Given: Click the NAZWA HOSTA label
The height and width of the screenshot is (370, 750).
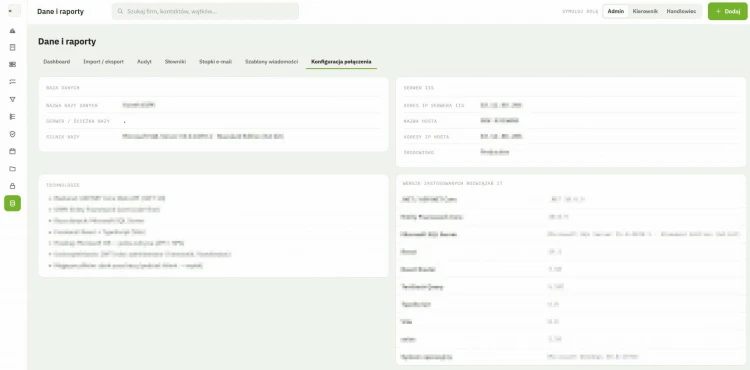Looking at the screenshot, I should point(420,121).
